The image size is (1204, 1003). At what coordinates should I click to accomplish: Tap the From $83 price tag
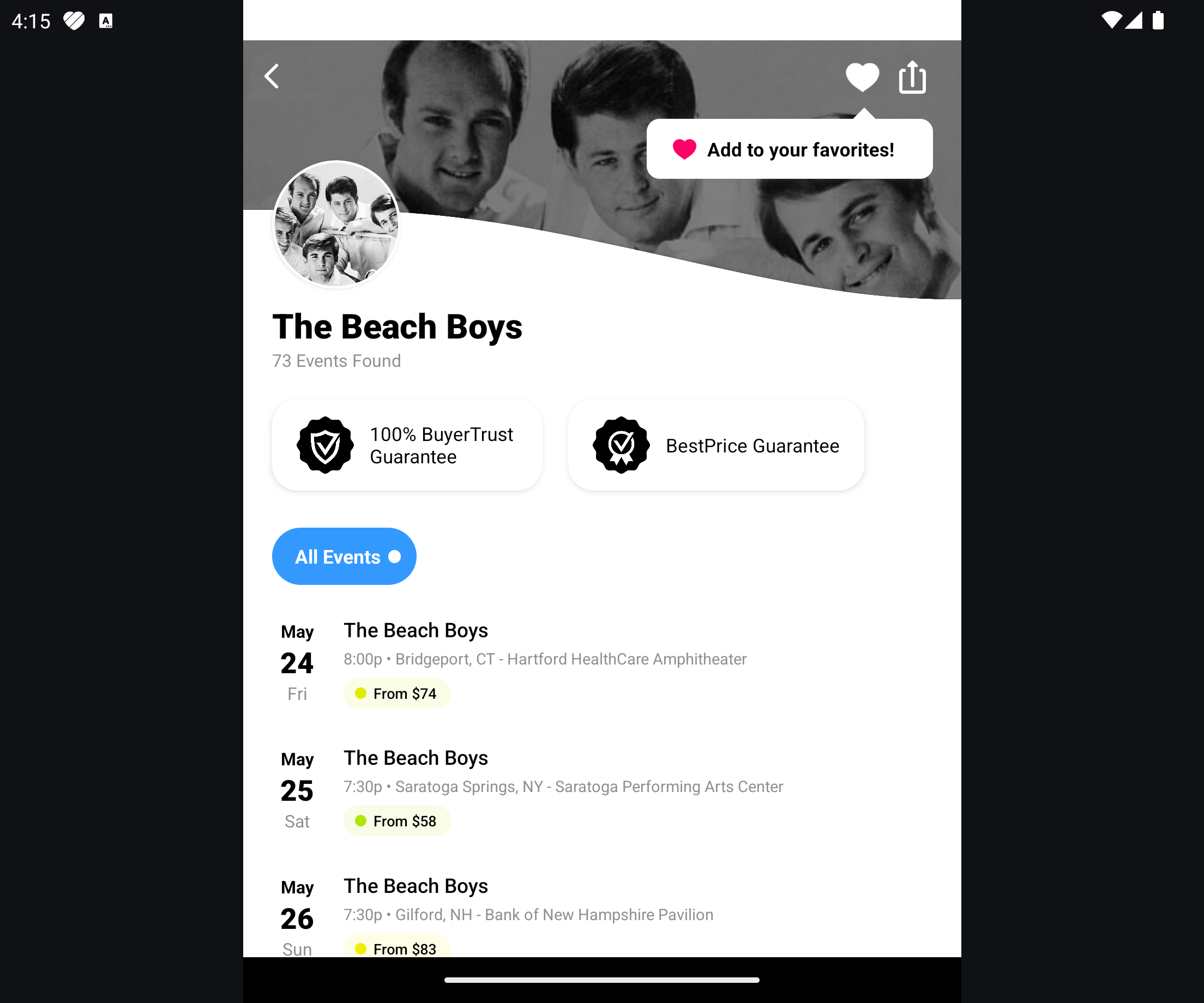(x=397, y=947)
